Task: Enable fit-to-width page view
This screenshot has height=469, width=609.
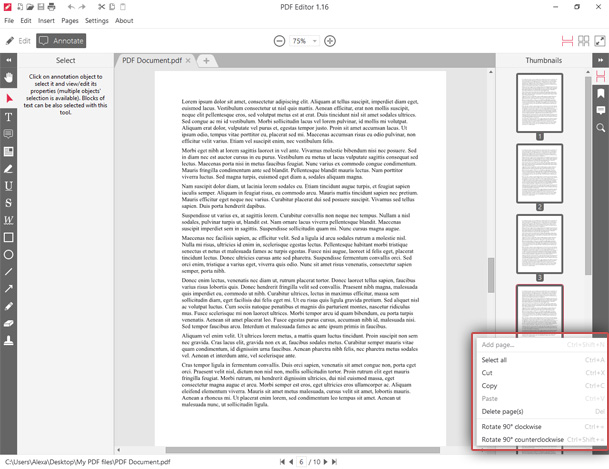Action: tap(567, 41)
